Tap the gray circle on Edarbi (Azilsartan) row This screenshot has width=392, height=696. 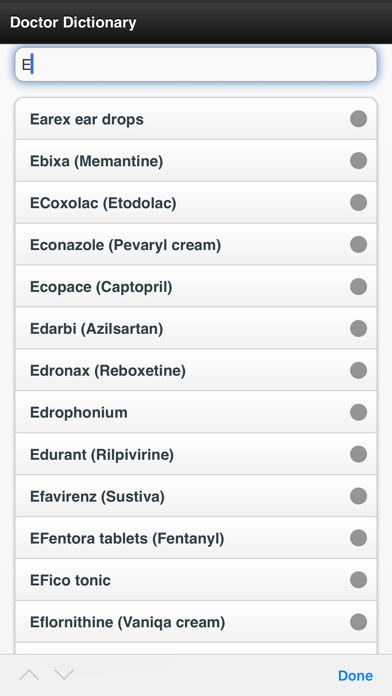358,328
